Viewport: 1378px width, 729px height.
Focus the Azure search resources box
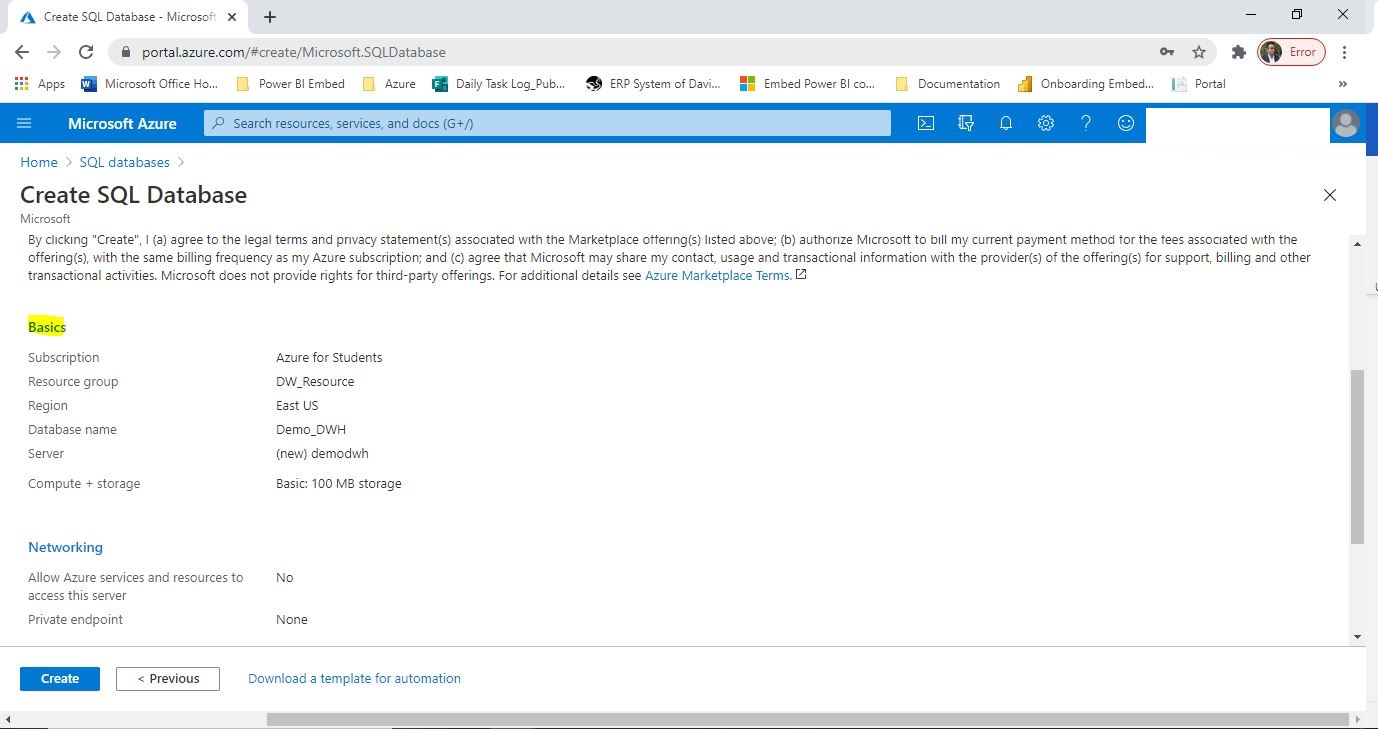547,123
